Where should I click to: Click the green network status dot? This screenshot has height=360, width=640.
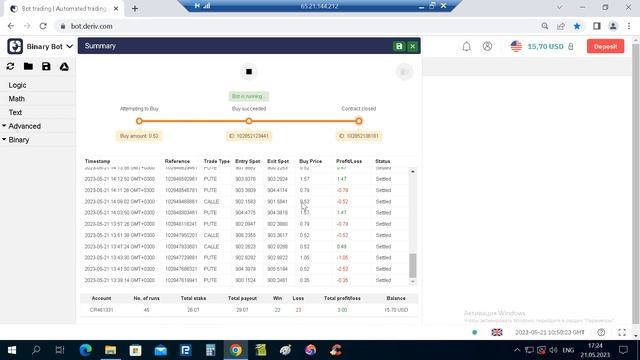(x=474, y=332)
